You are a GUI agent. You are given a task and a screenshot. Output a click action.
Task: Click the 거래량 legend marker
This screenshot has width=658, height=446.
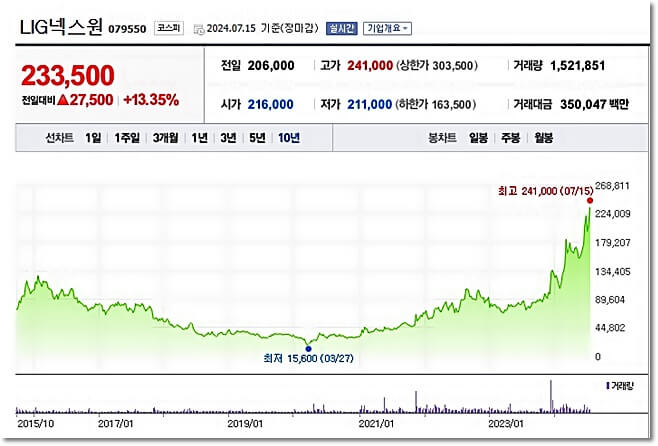[608, 385]
